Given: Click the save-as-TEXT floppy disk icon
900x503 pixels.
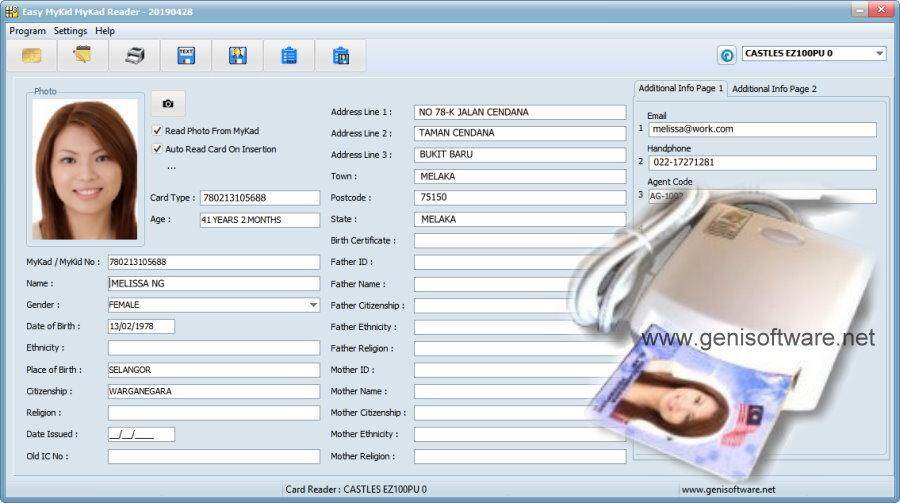Looking at the screenshot, I should click(x=186, y=56).
